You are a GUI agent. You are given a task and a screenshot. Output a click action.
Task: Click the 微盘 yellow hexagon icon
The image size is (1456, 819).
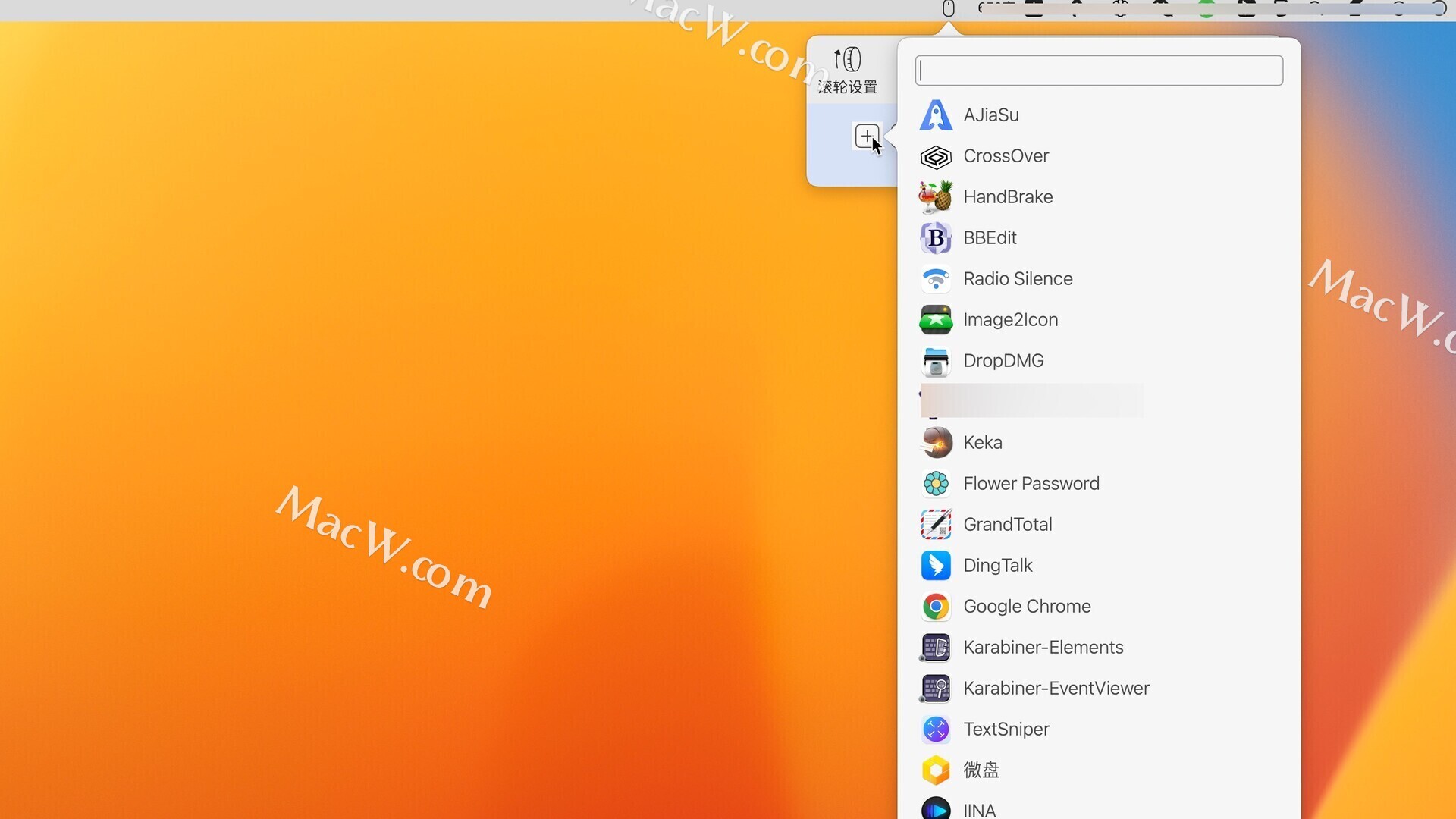[x=936, y=770]
